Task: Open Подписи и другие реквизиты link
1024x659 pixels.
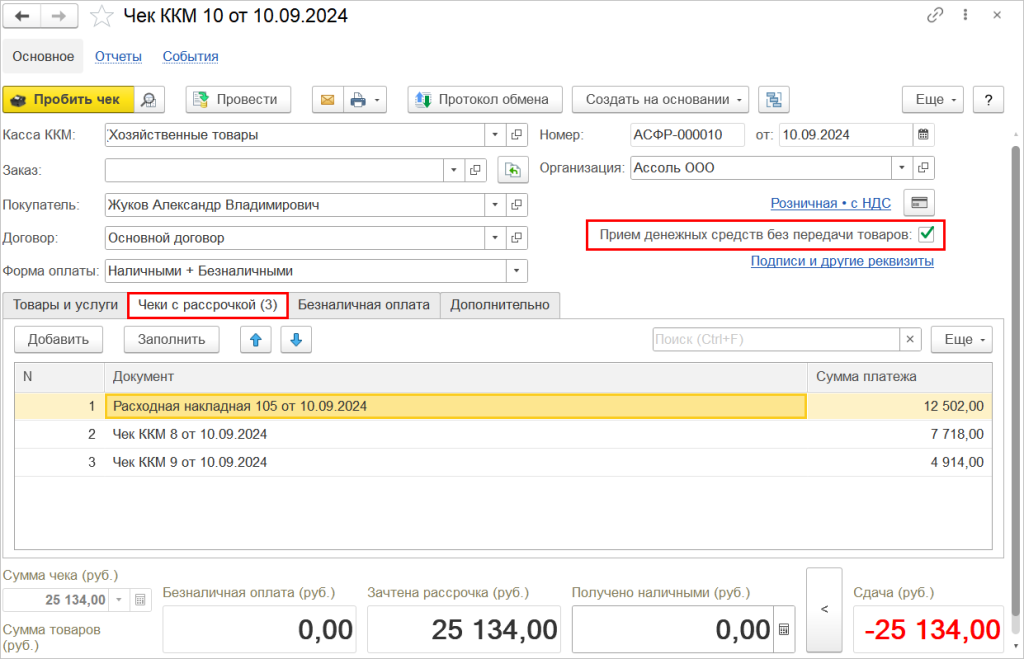Action: pos(842,261)
